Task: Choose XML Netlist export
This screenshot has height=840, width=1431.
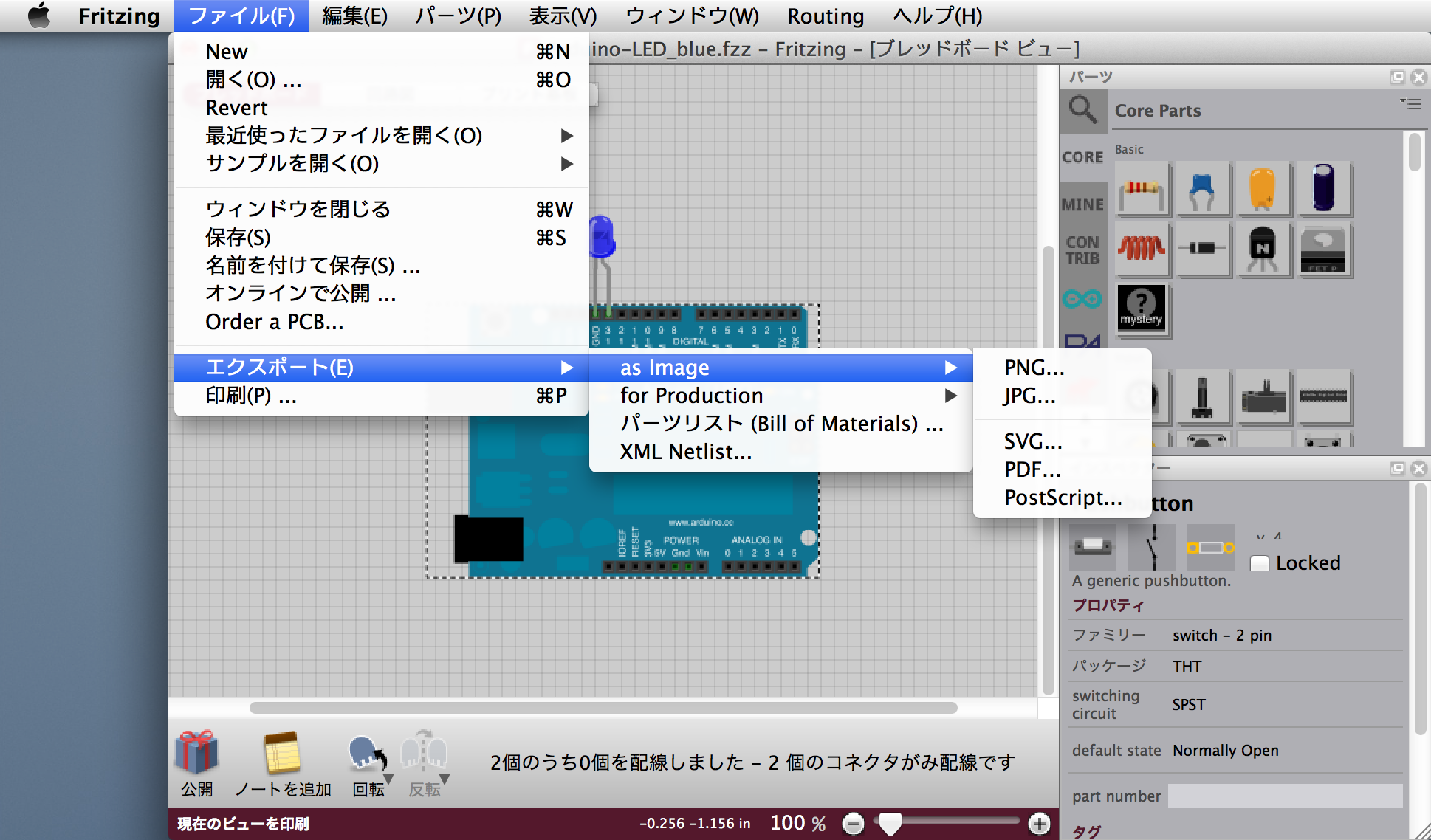Action: click(780, 452)
